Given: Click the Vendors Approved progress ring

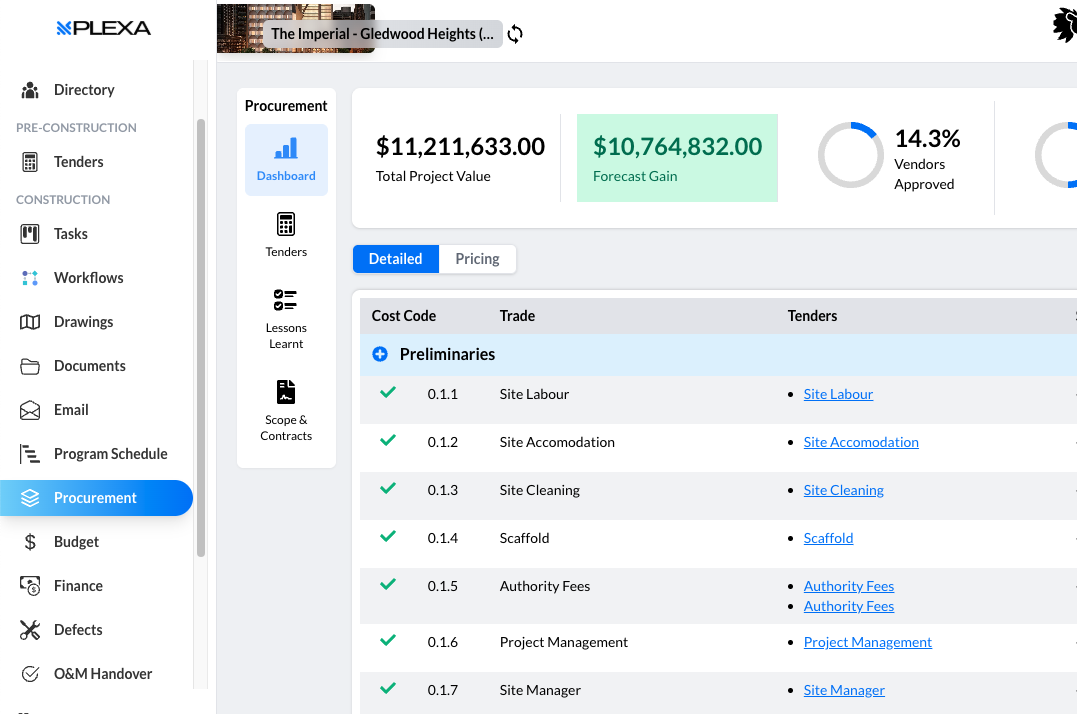Looking at the screenshot, I should pyautogui.click(x=850, y=155).
